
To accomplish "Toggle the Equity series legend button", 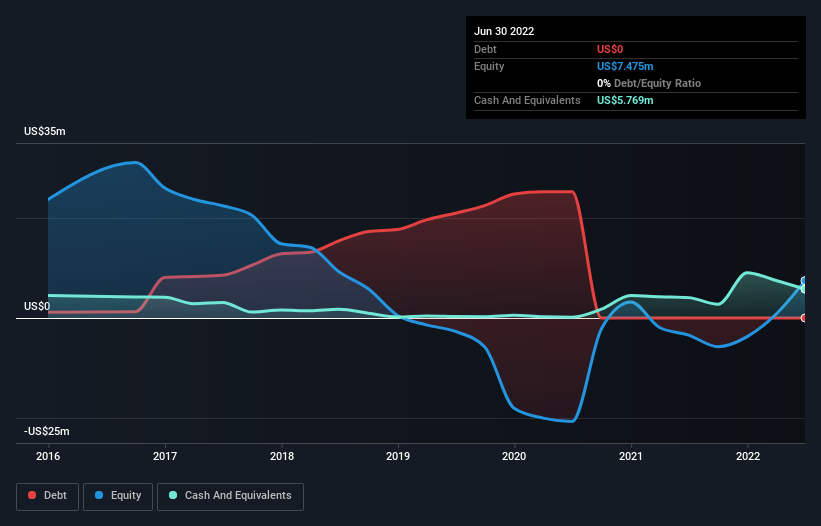I will pos(118,496).
